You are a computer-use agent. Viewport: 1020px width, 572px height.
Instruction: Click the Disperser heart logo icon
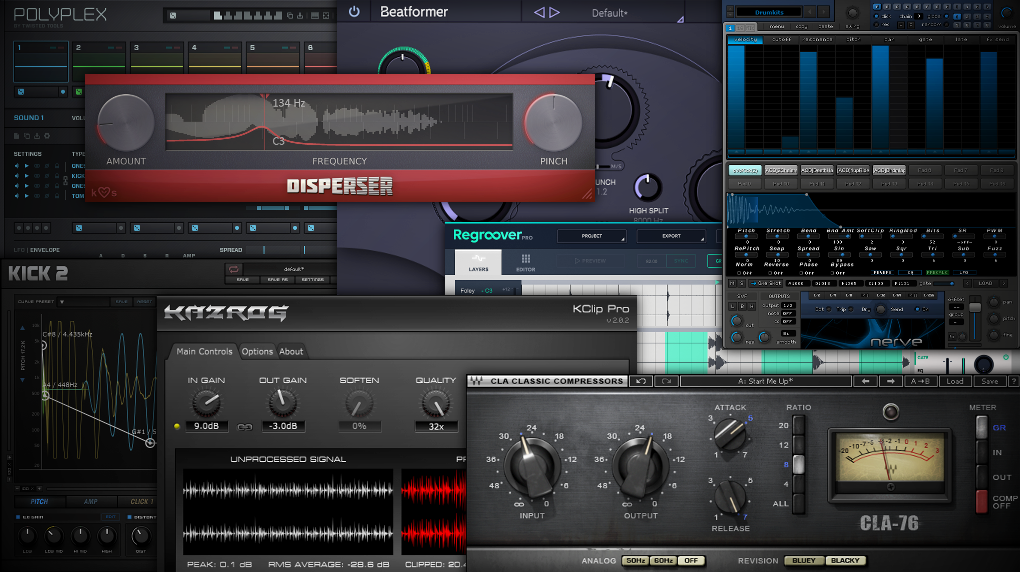tap(104, 192)
